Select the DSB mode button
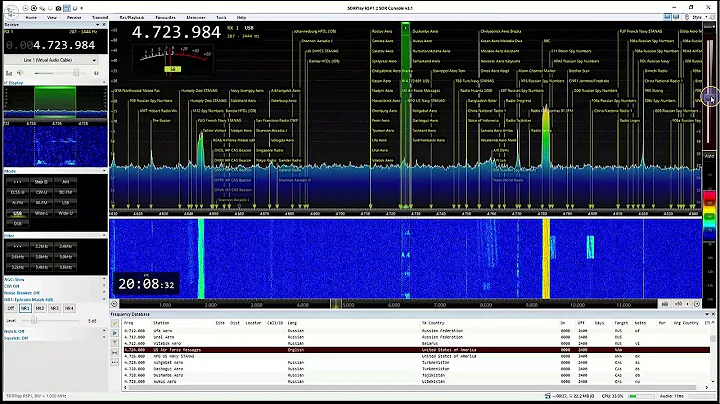The height and width of the screenshot is (404, 720). (17, 224)
